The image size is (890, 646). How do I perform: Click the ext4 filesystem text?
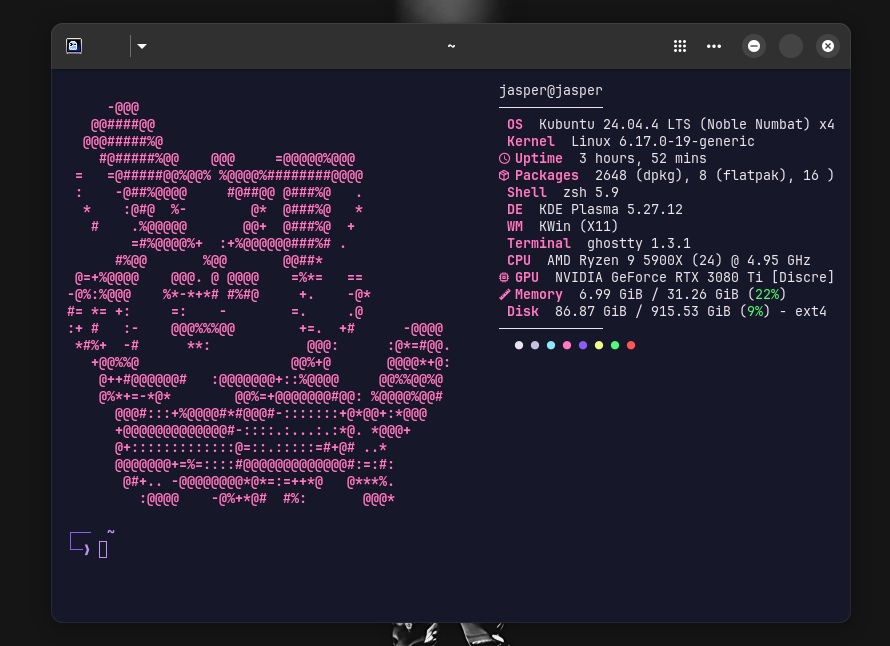pos(811,312)
